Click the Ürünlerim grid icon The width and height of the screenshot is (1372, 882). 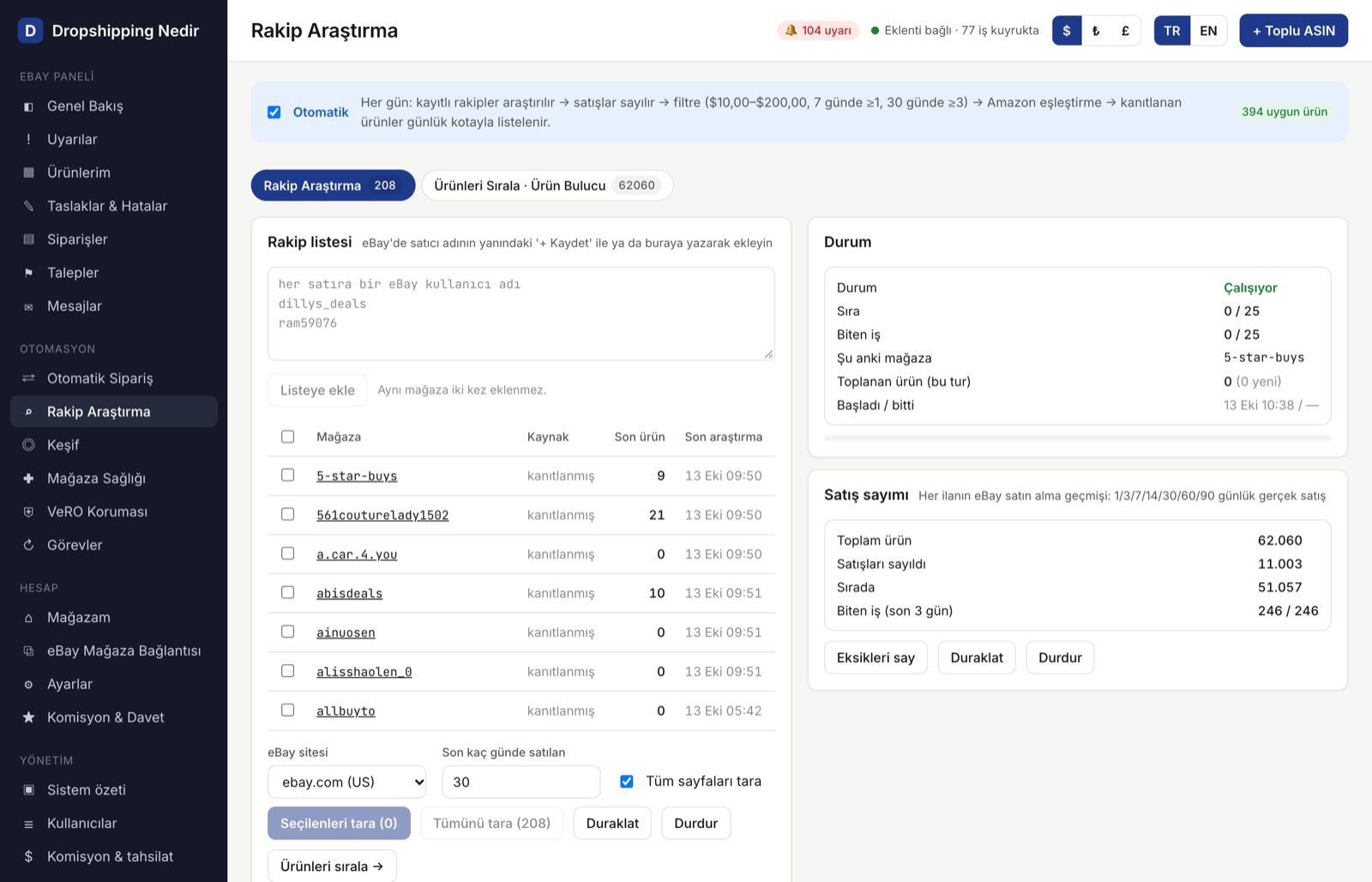point(28,173)
